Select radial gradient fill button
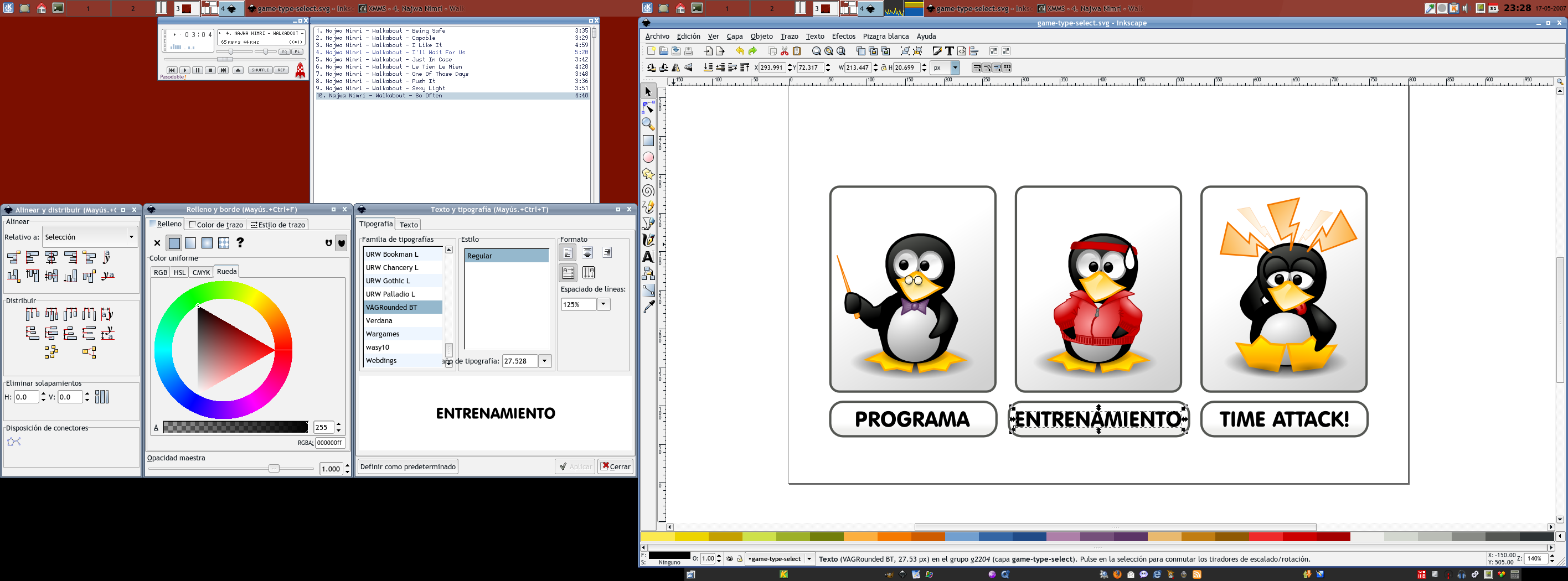1568x581 pixels. pos(207,243)
